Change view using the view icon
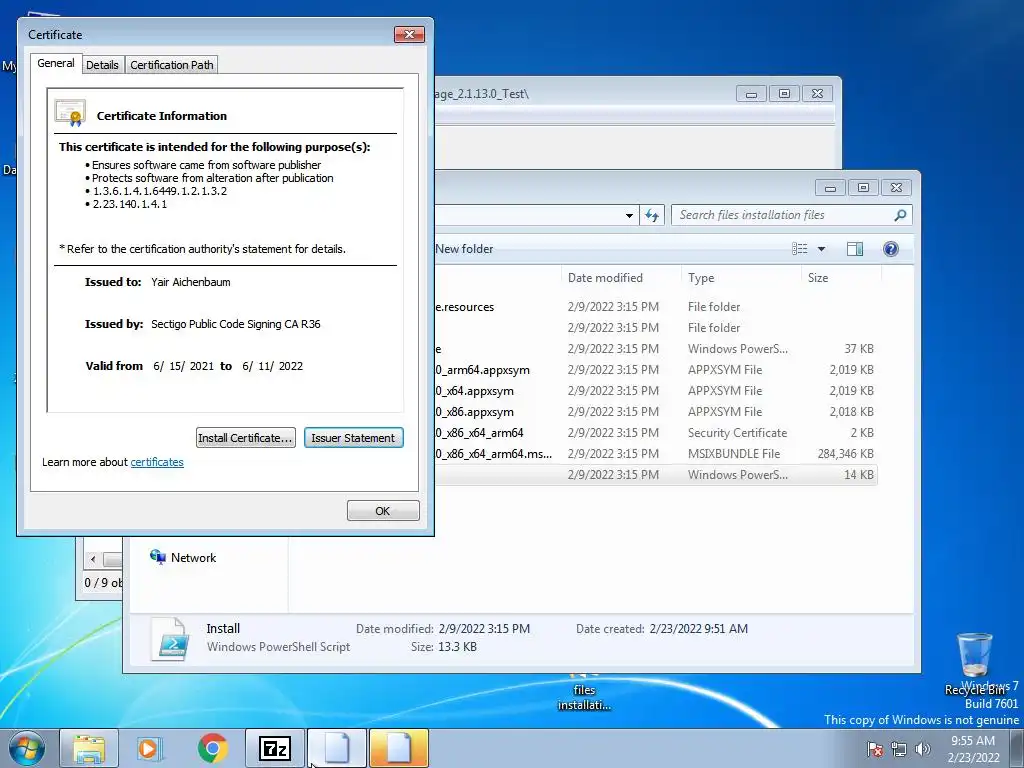This screenshot has height=768, width=1024. [799, 249]
